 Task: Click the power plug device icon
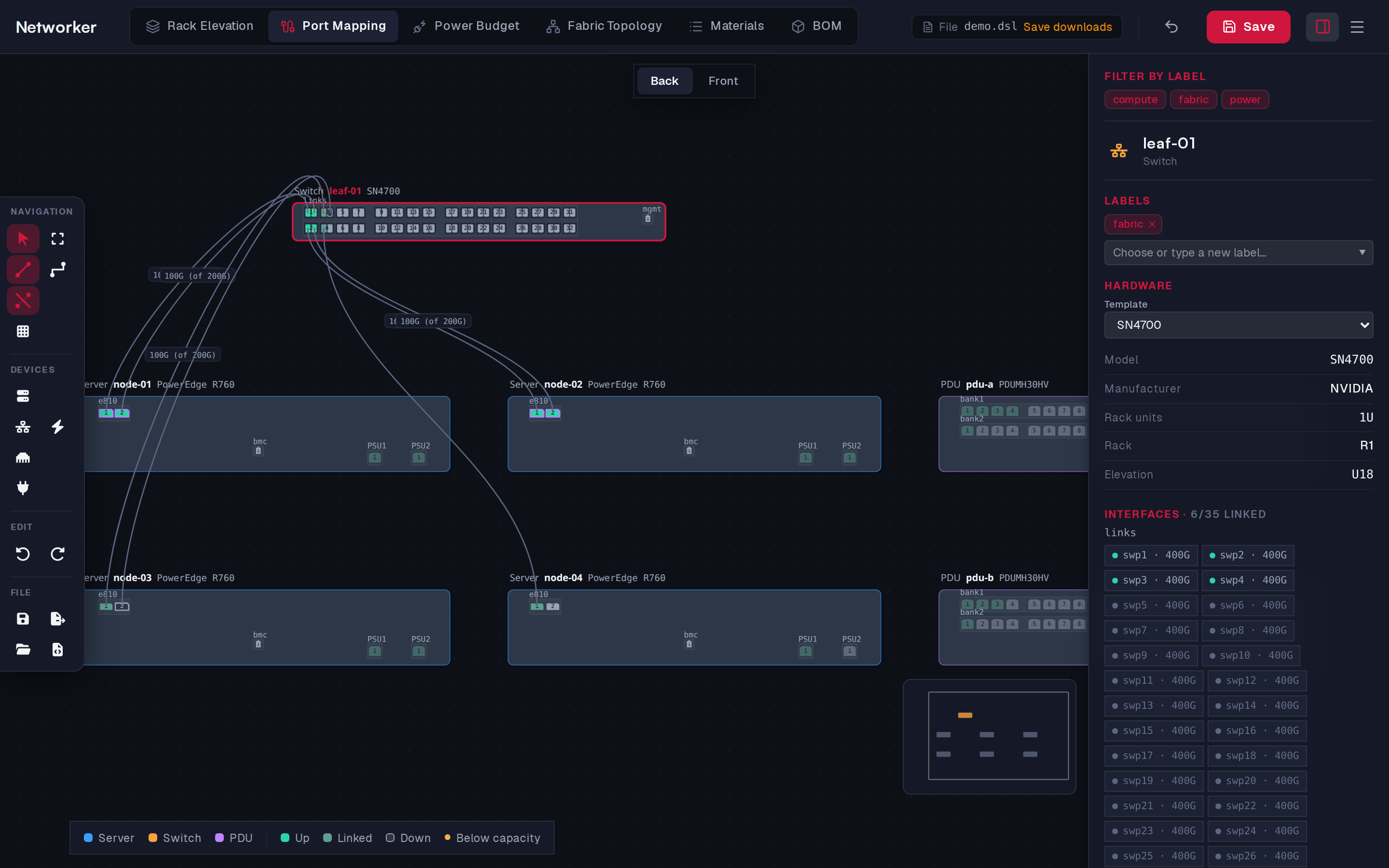click(23, 488)
